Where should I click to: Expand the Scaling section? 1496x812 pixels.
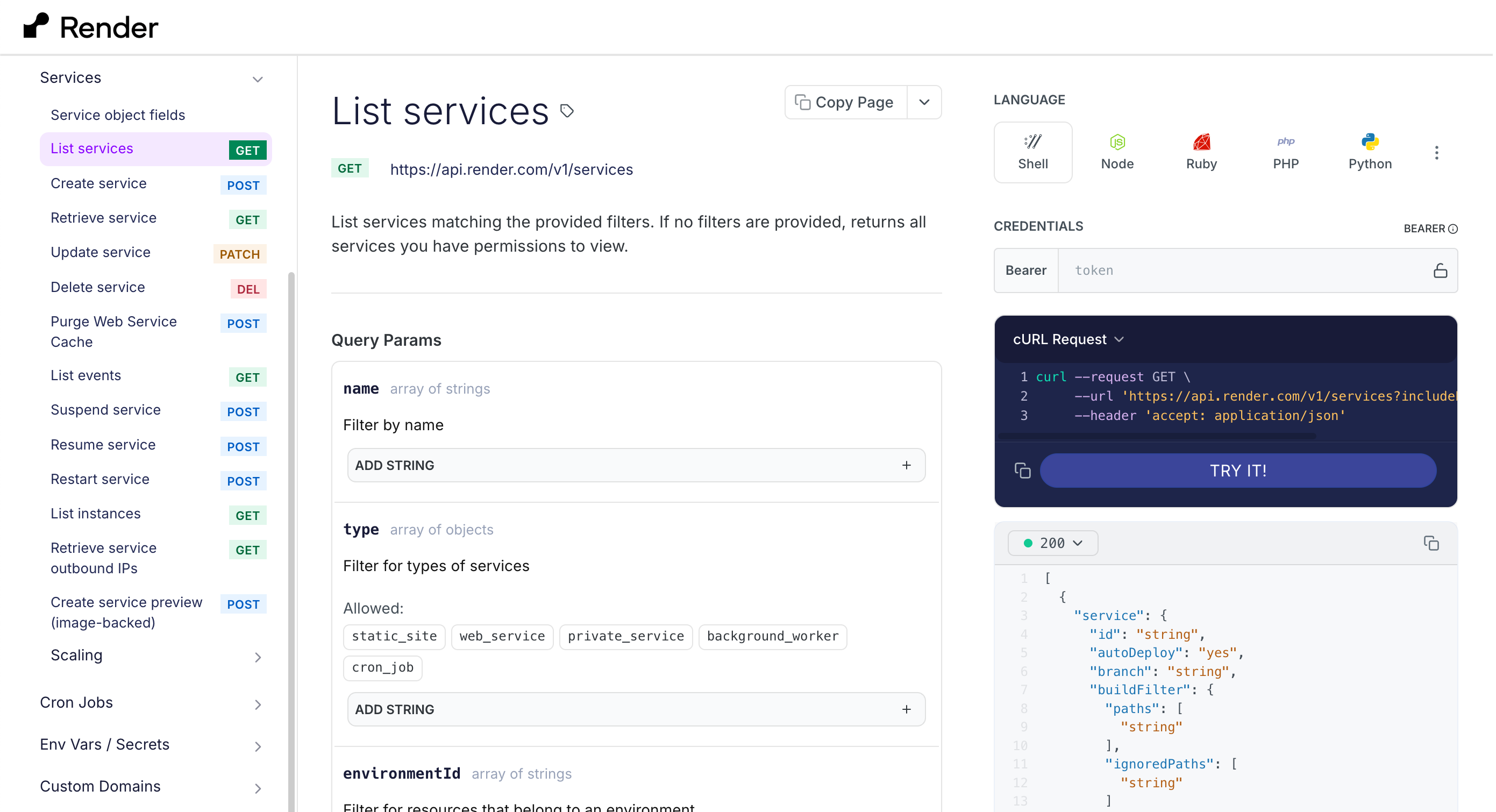[258, 658]
